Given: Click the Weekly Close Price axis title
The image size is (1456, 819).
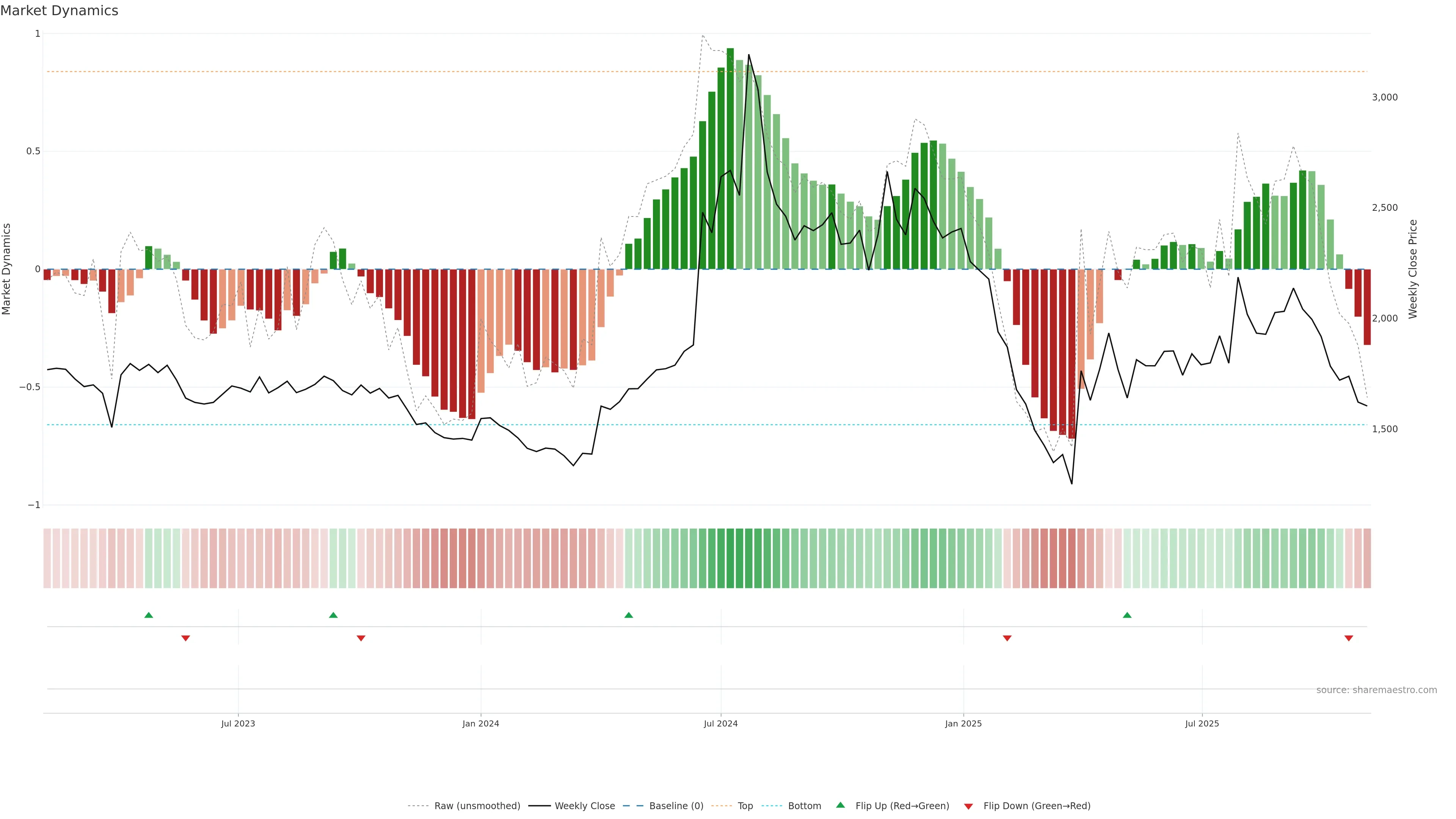Looking at the screenshot, I should click(x=1412, y=269).
